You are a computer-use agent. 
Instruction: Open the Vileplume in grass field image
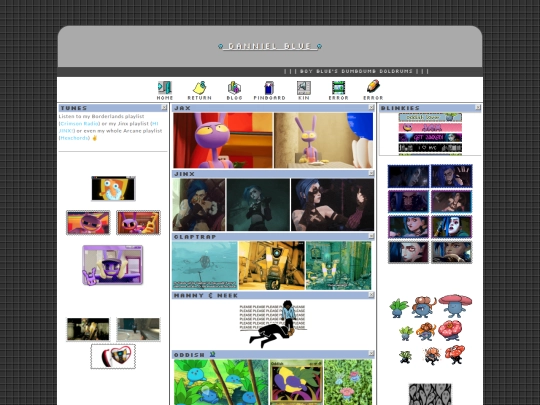point(348,382)
